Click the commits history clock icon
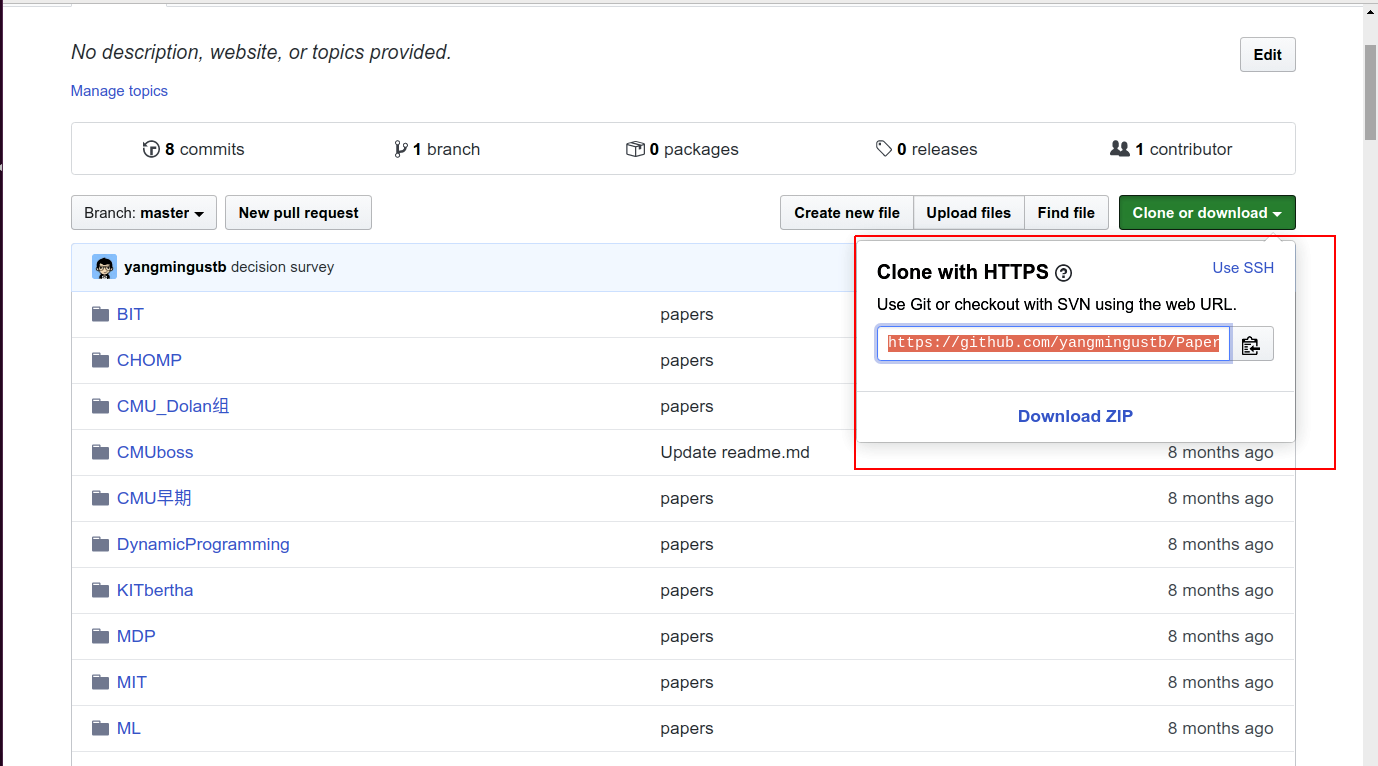The image size is (1378, 766). [x=151, y=149]
